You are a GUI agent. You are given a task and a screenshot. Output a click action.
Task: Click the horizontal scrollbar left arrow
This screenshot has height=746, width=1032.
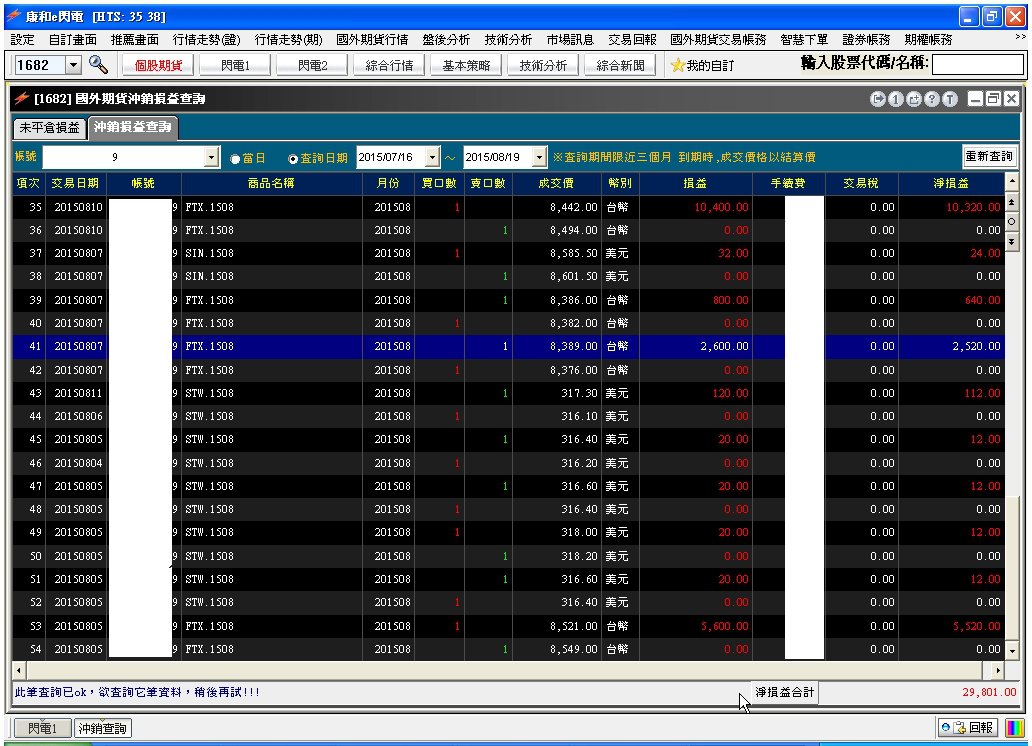coord(18,670)
